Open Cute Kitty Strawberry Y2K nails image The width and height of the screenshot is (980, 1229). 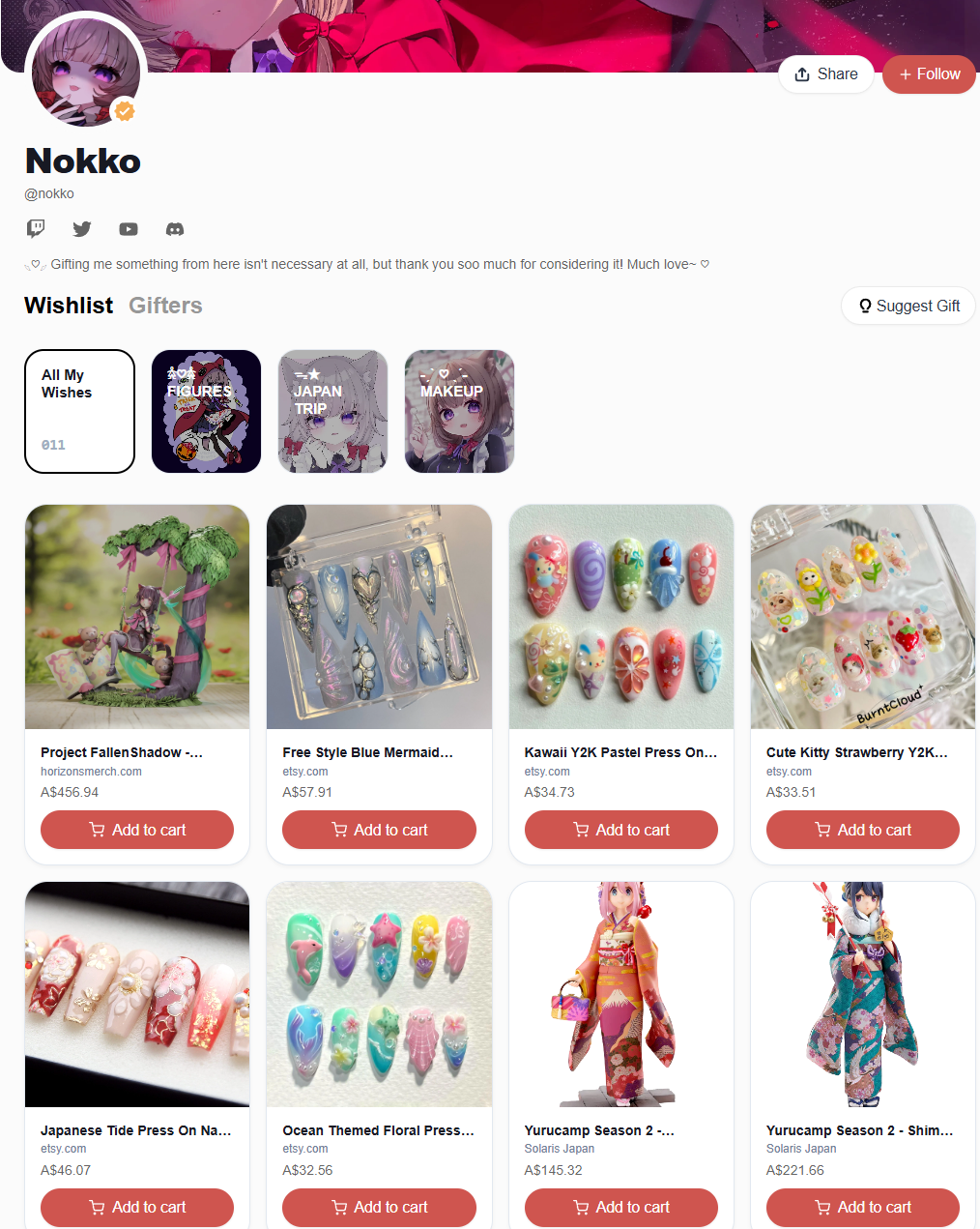click(x=863, y=617)
